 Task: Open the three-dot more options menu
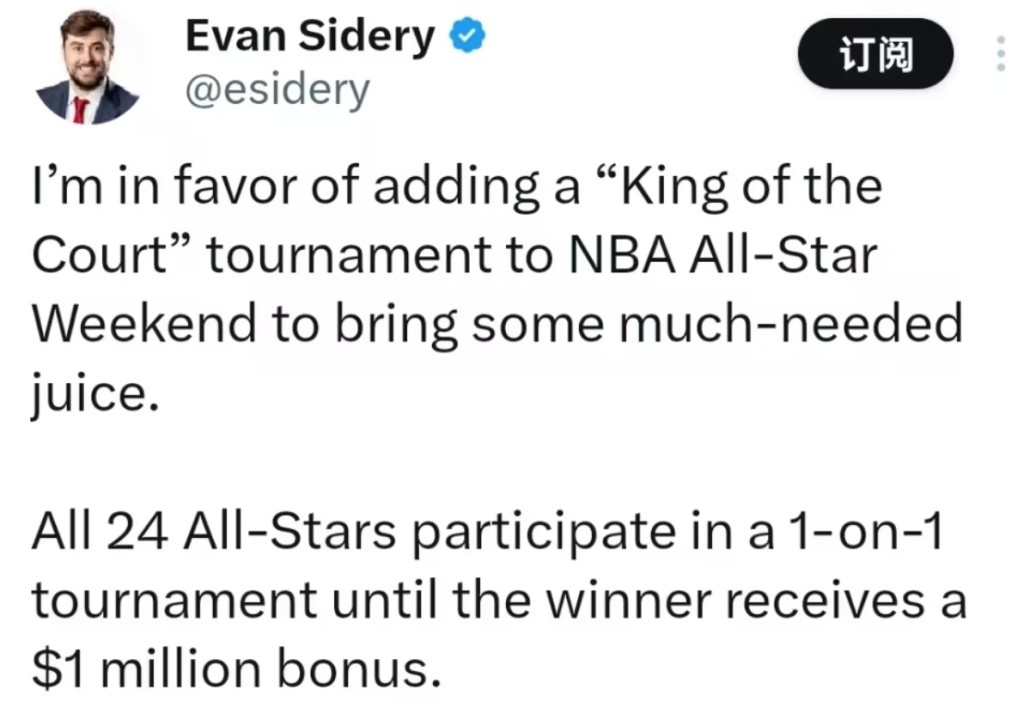[x=1000, y=53]
